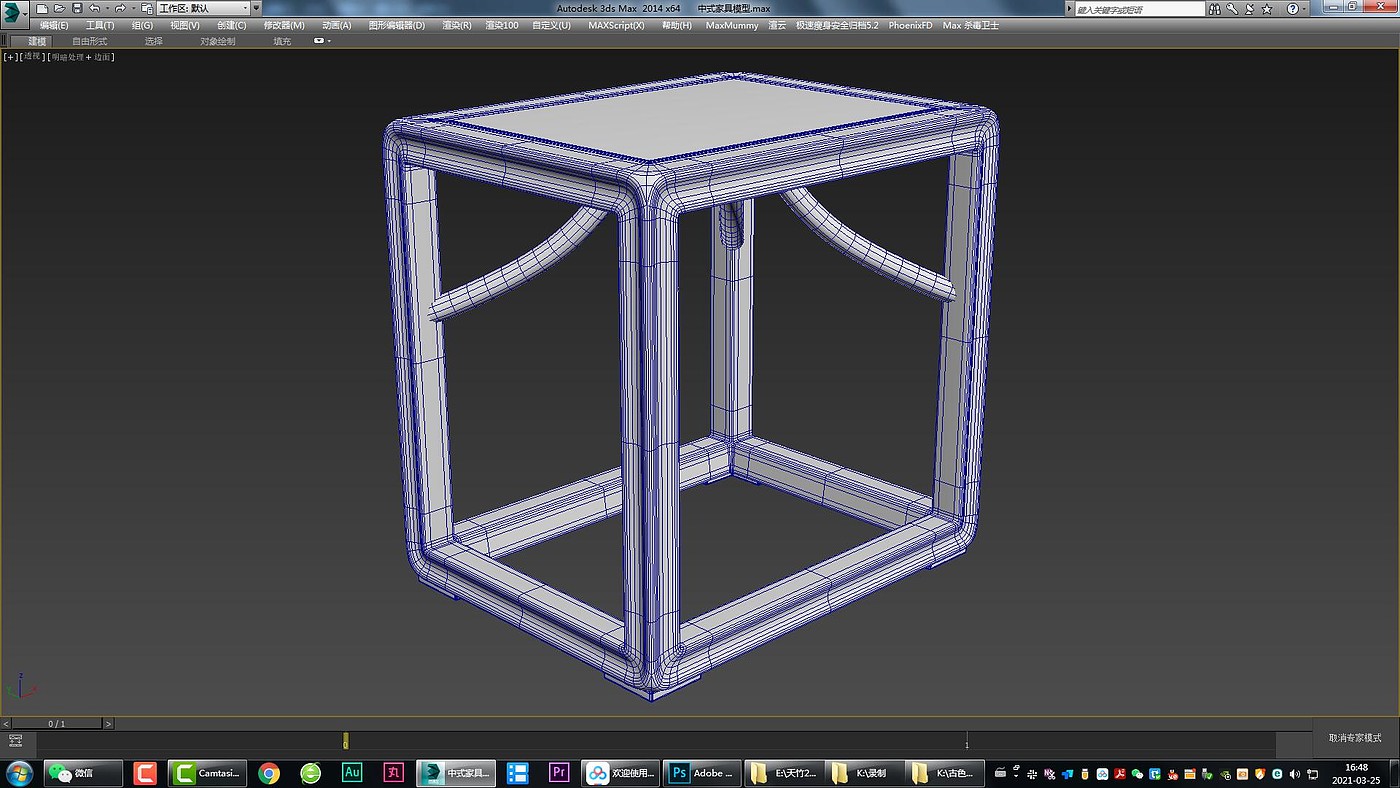Click the New Scene icon

tap(42, 8)
